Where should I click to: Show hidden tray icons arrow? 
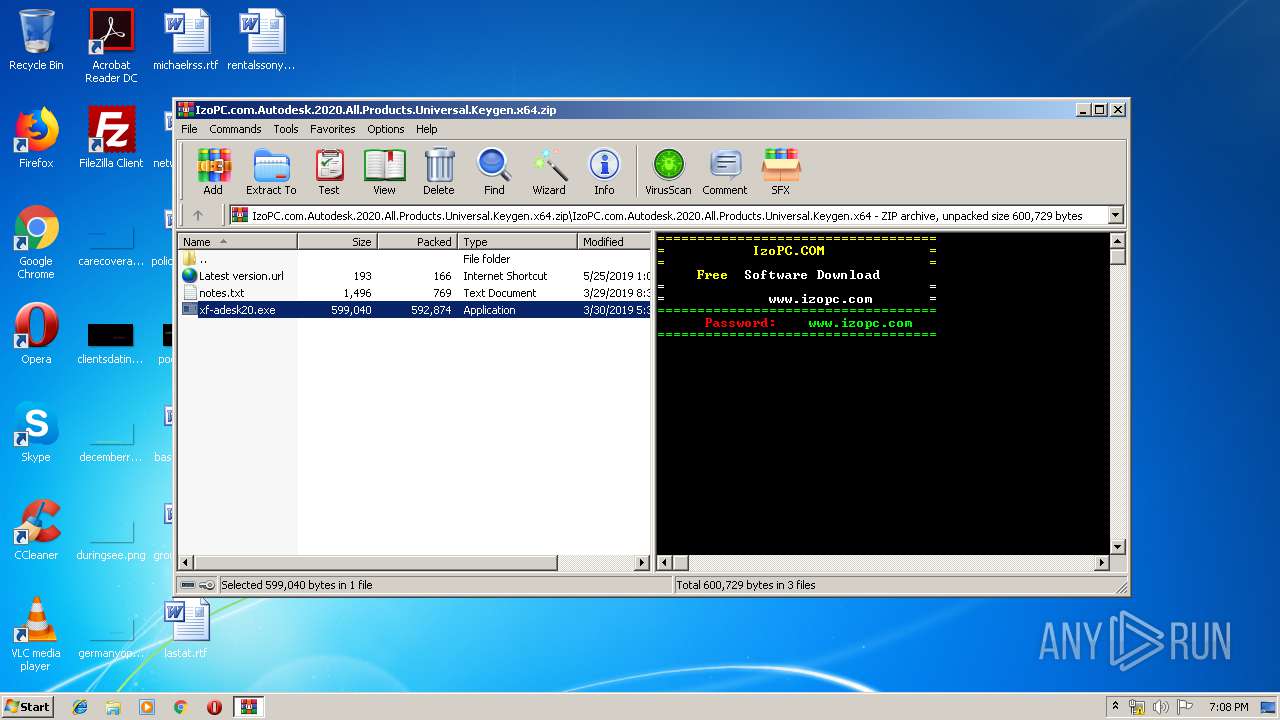tap(1115, 707)
